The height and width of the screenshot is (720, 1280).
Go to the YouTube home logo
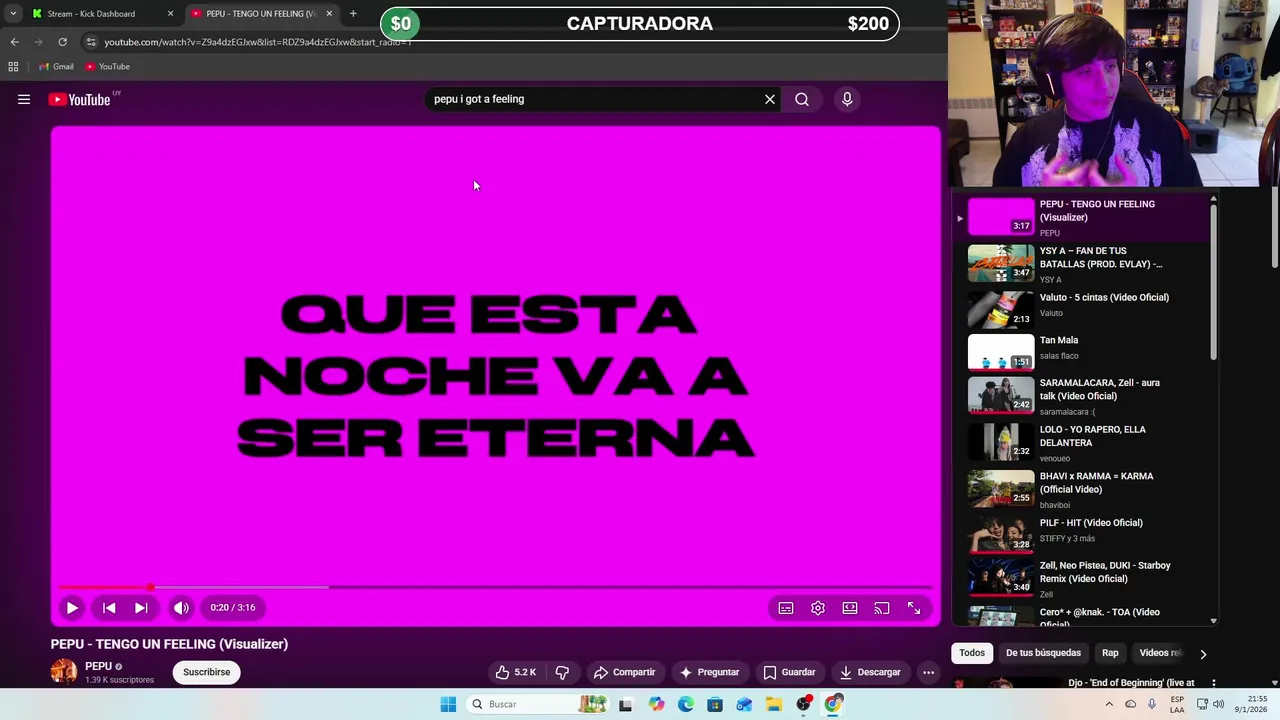79,99
